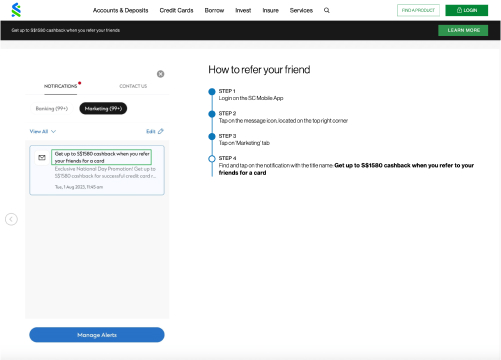Click the notification date 'Tue, 1 Aug 2023'
Image resolution: width=501 pixels, height=360 pixels.
pos(79,187)
